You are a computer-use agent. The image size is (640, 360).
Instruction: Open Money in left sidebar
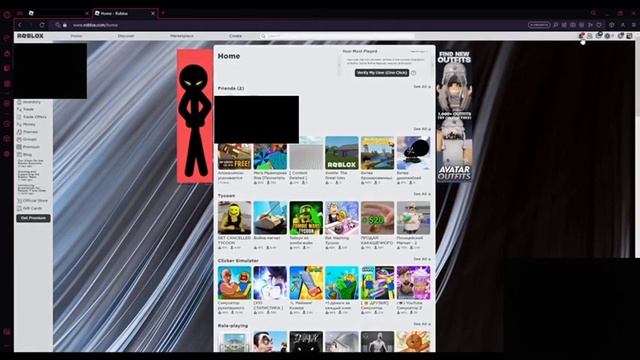tap(29, 124)
